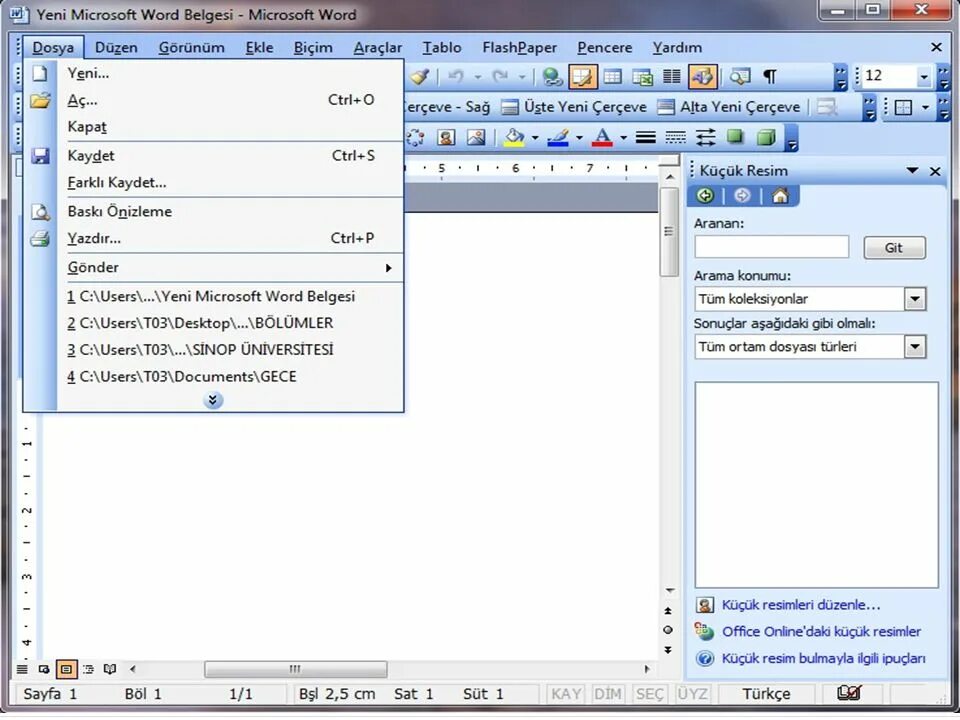Choose Kaydet from the Dosya menu
The width and height of the screenshot is (960, 720).
tap(213, 156)
